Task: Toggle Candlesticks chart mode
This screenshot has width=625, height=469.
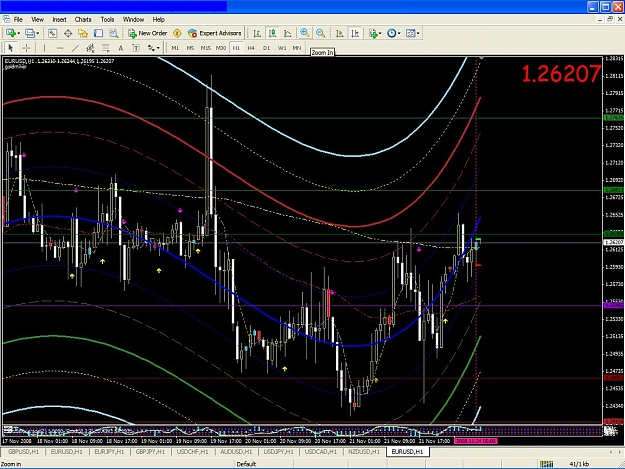Action: point(273,33)
